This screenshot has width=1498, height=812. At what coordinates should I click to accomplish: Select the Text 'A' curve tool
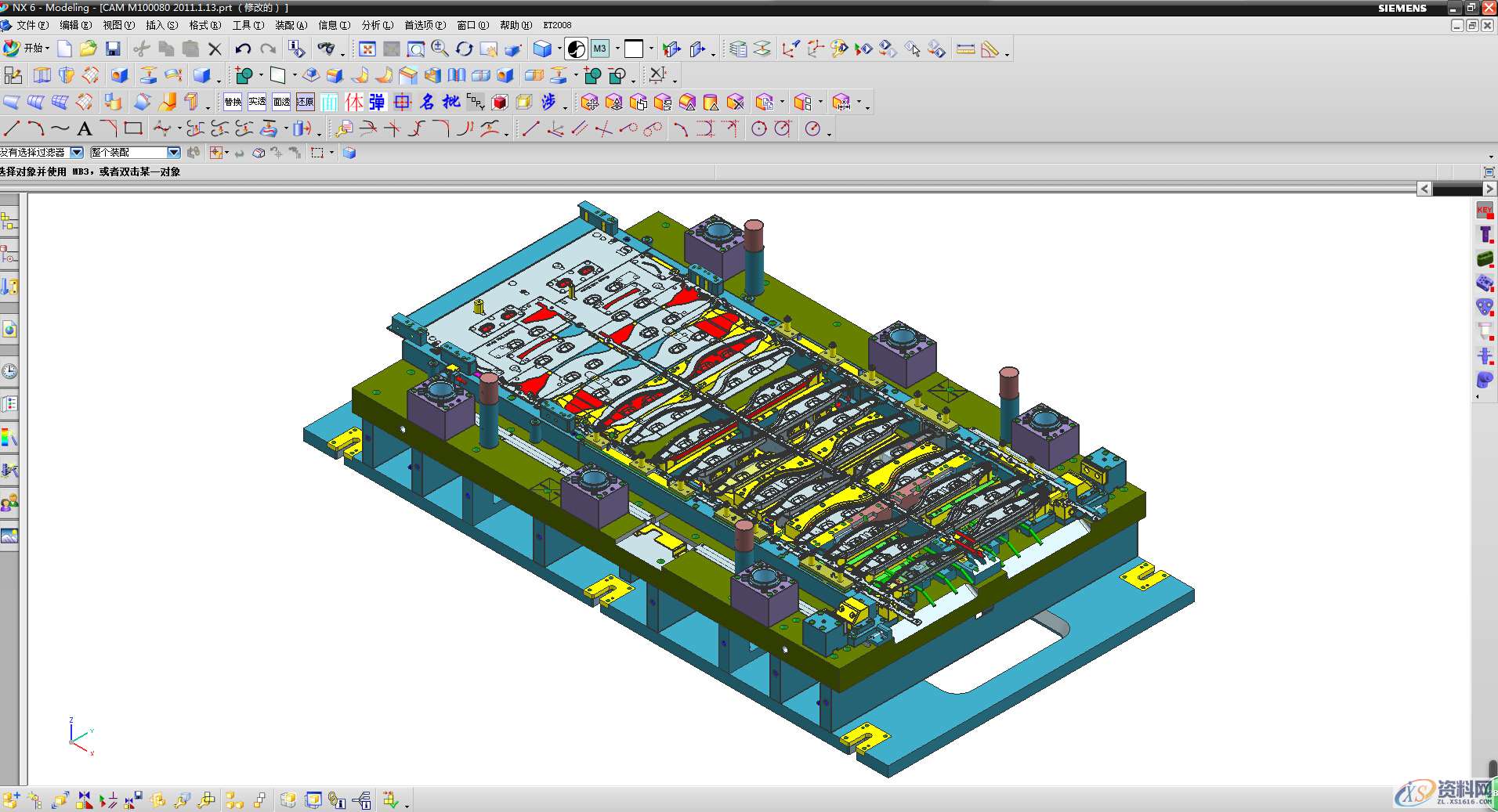click(x=85, y=129)
